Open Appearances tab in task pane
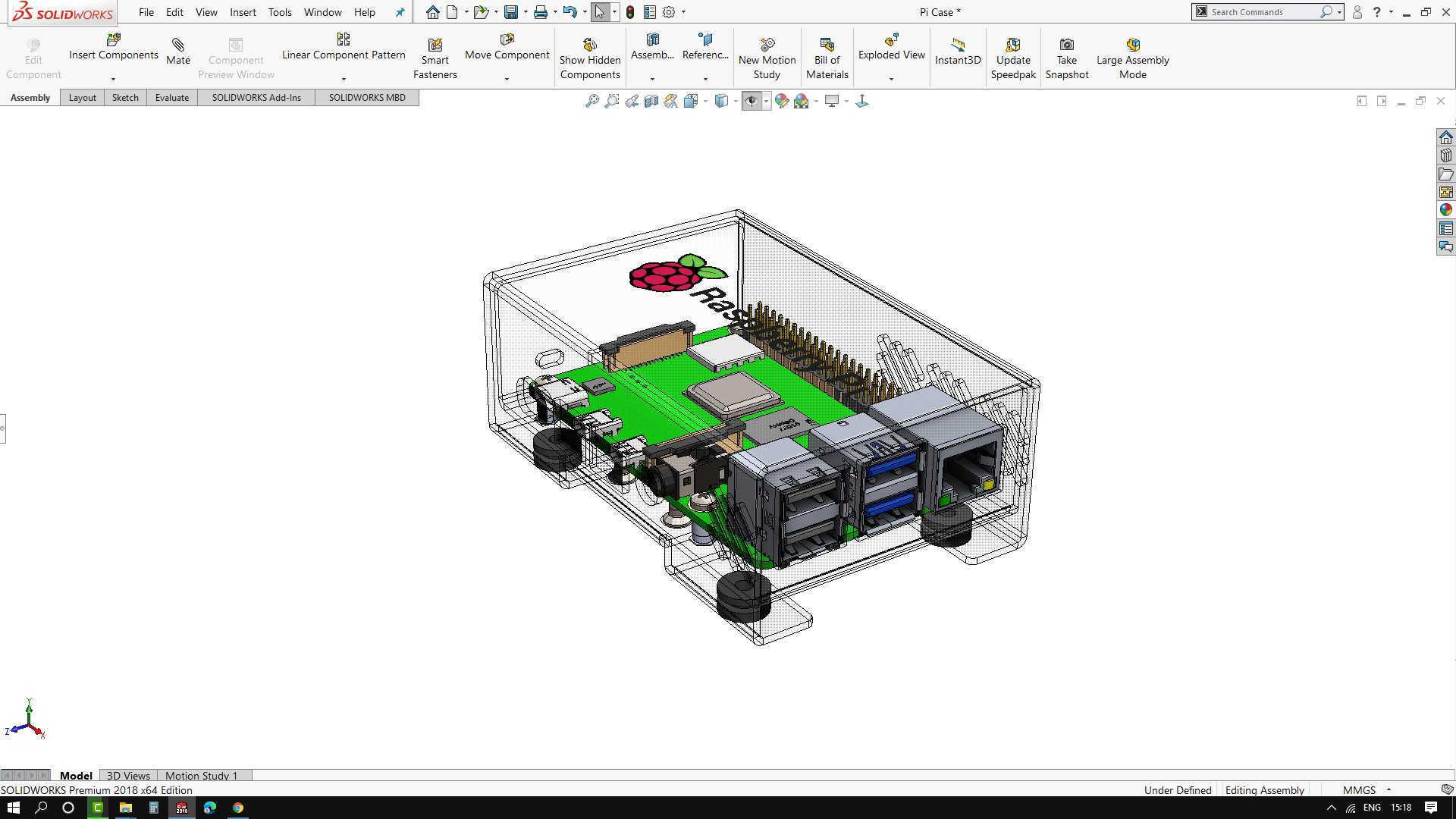Viewport: 1456px width, 819px height. pyautogui.click(x=1446, y=210)
